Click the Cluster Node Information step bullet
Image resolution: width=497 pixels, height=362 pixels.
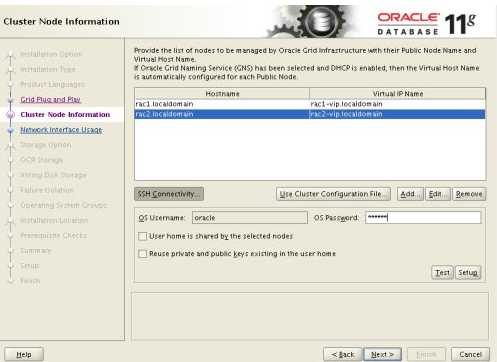11,115
